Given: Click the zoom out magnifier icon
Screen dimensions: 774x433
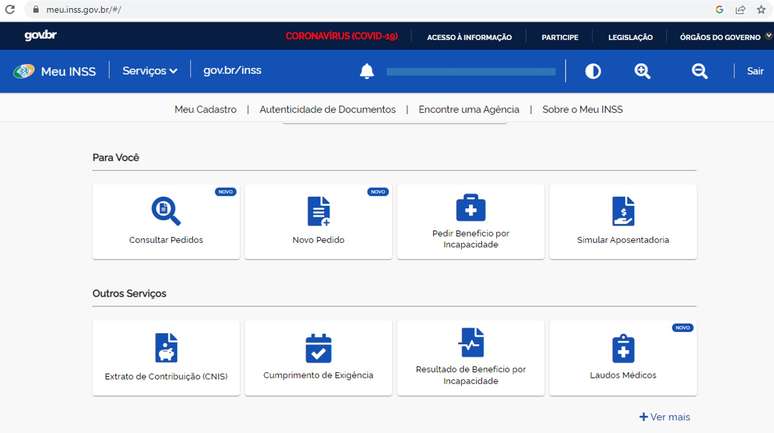Looking at the screenshot, I should click(x=699, y=72).
